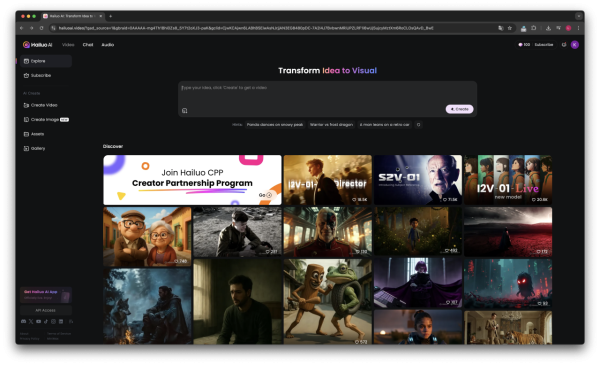Open the Explore sidebar item
This screenshot has width=600, height=365.
coord(46,61)
